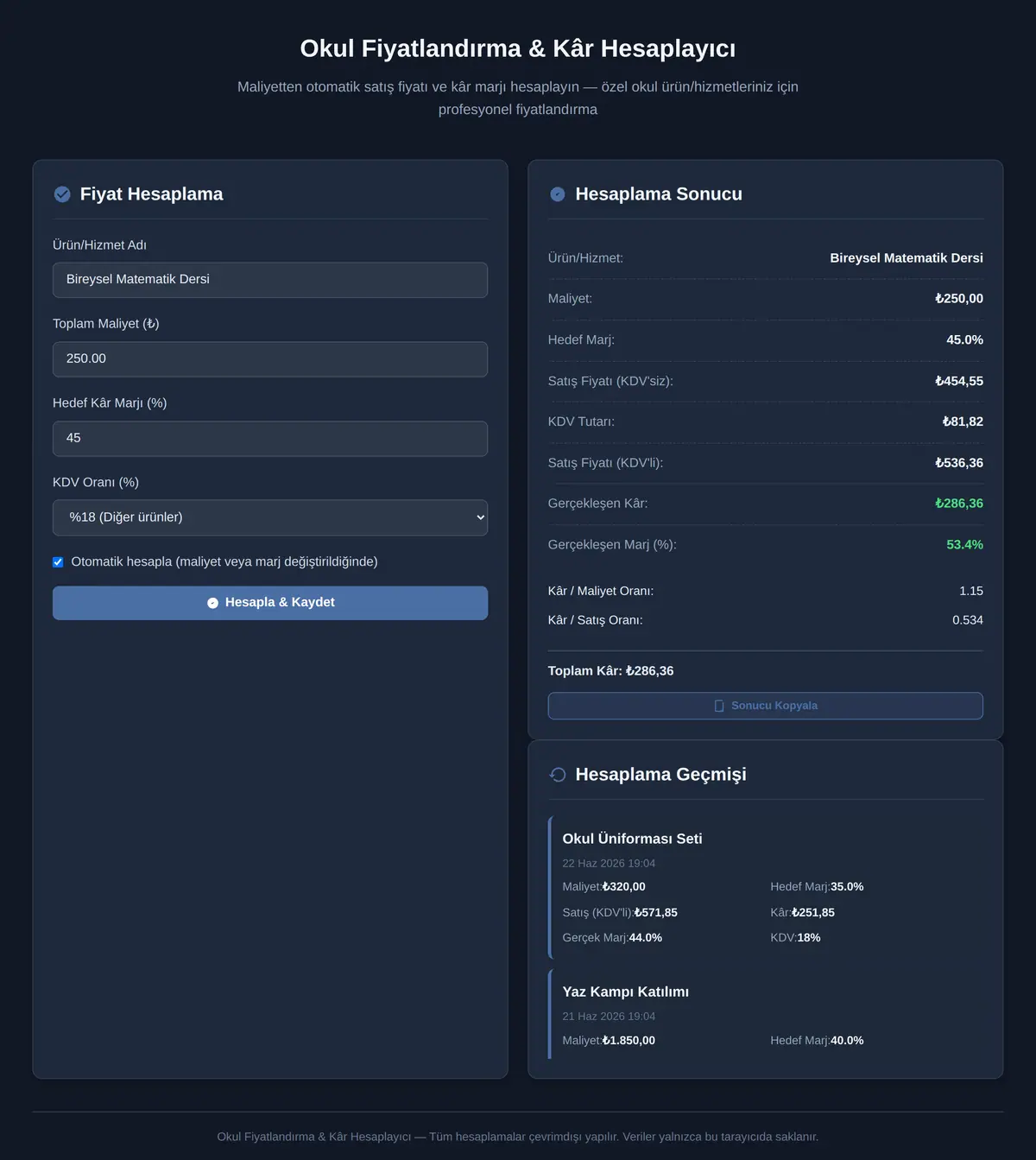1036x1160 pixels.
Task: Select the Okul Üniforması Seti history entry title
Action: pos(632,839)
